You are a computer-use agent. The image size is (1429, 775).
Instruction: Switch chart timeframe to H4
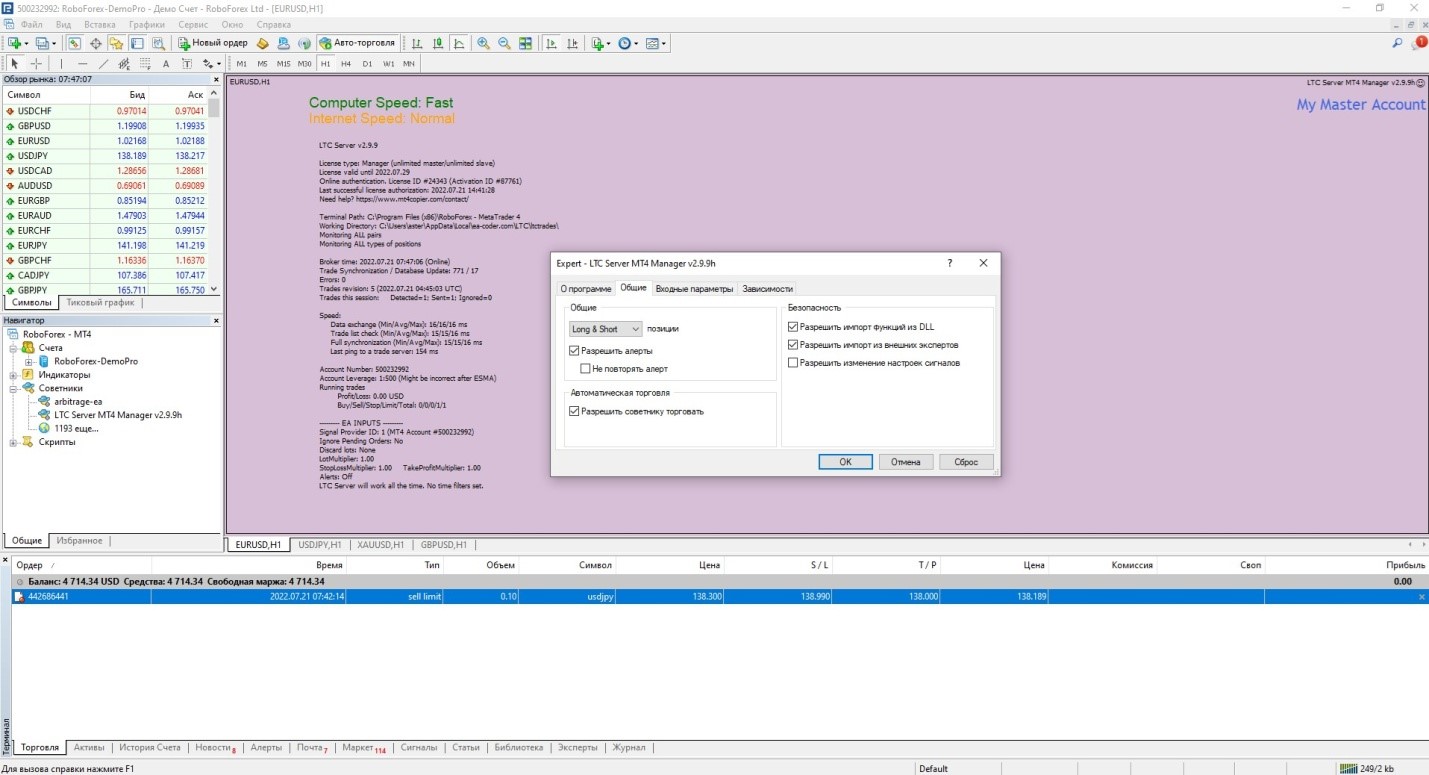pyautogui.click(x=346, y=63)
